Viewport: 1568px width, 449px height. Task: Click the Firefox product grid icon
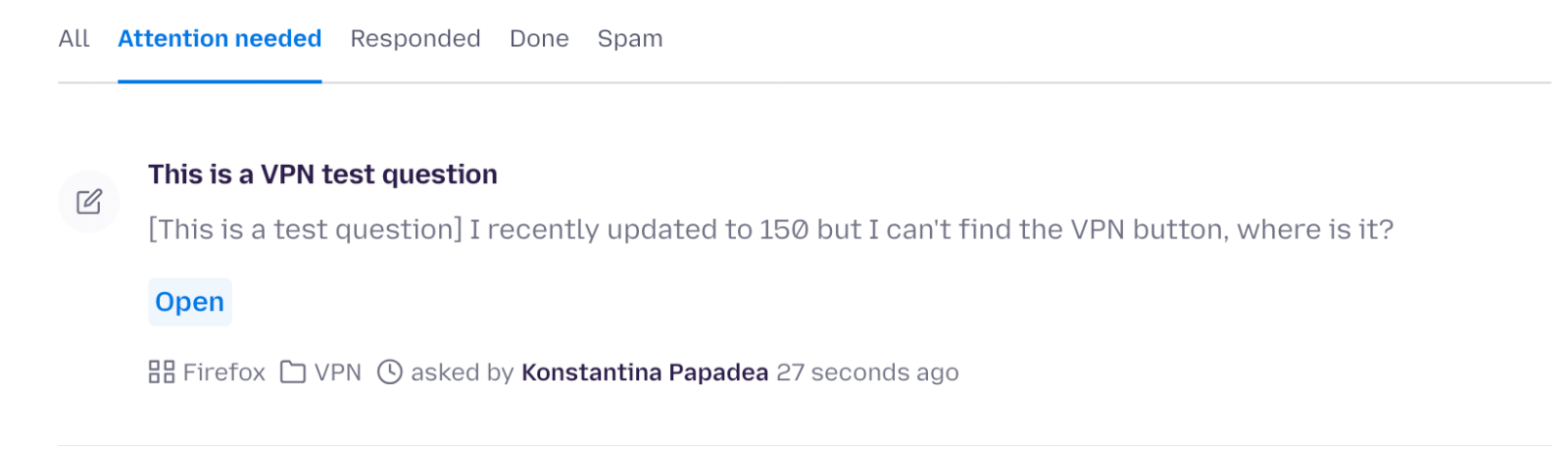click(161, 373)
